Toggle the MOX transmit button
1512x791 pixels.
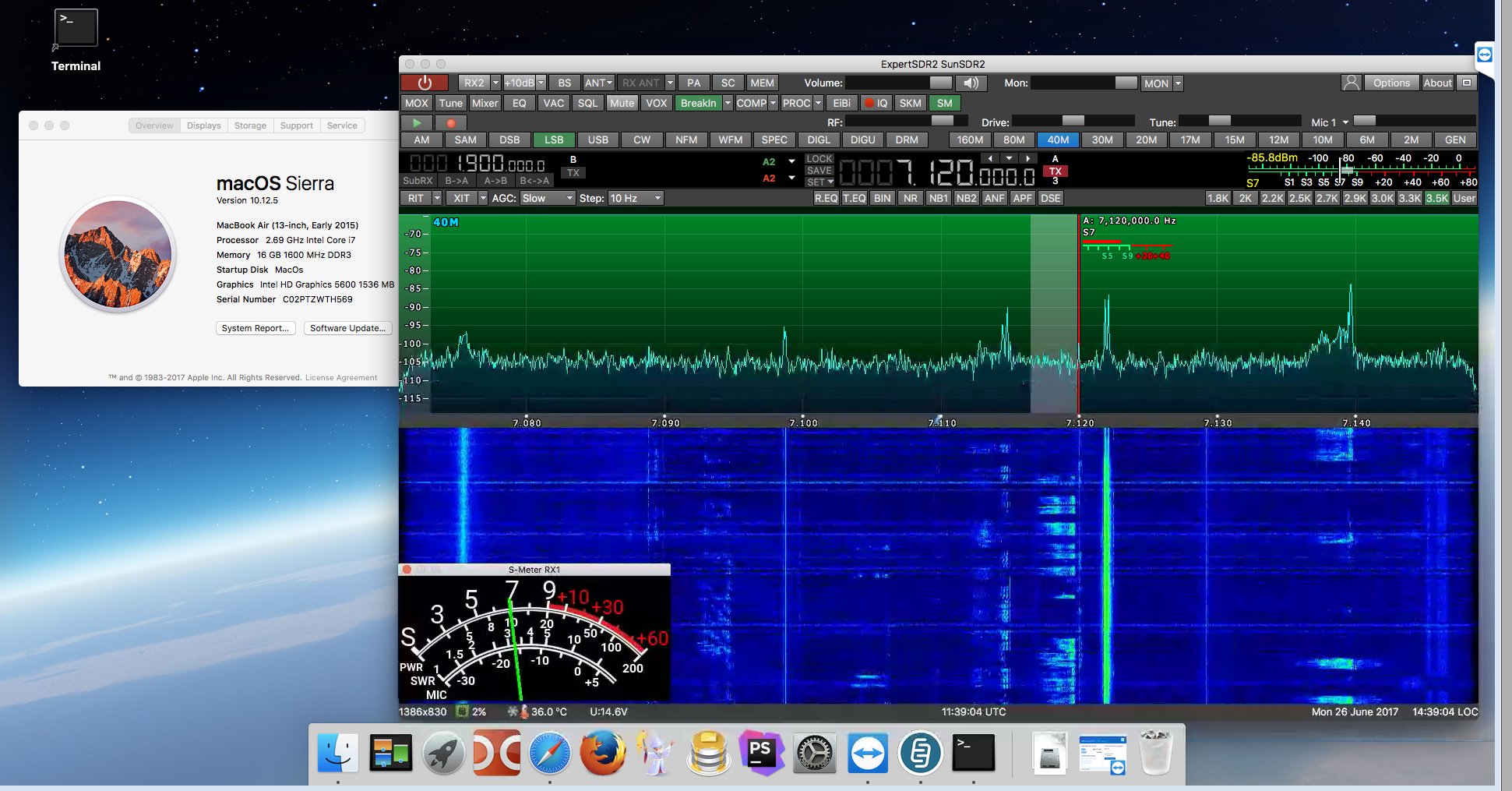coord(417,103)
